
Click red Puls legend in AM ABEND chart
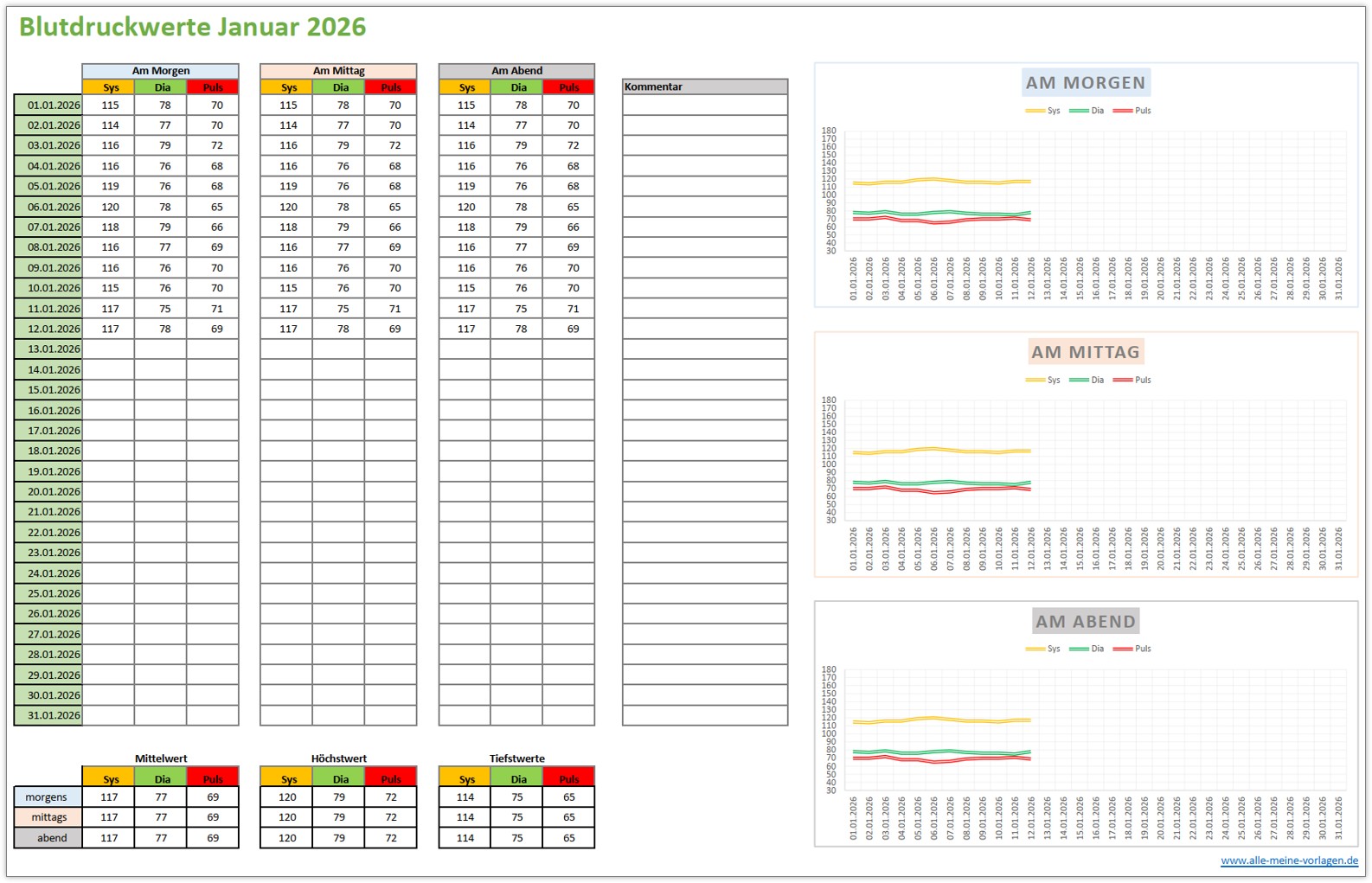click(1132, 649)
